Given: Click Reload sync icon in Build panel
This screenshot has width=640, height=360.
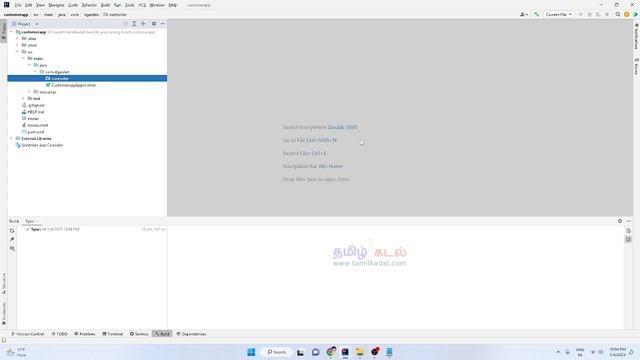Looking at the screenshot, I should 12,231.
